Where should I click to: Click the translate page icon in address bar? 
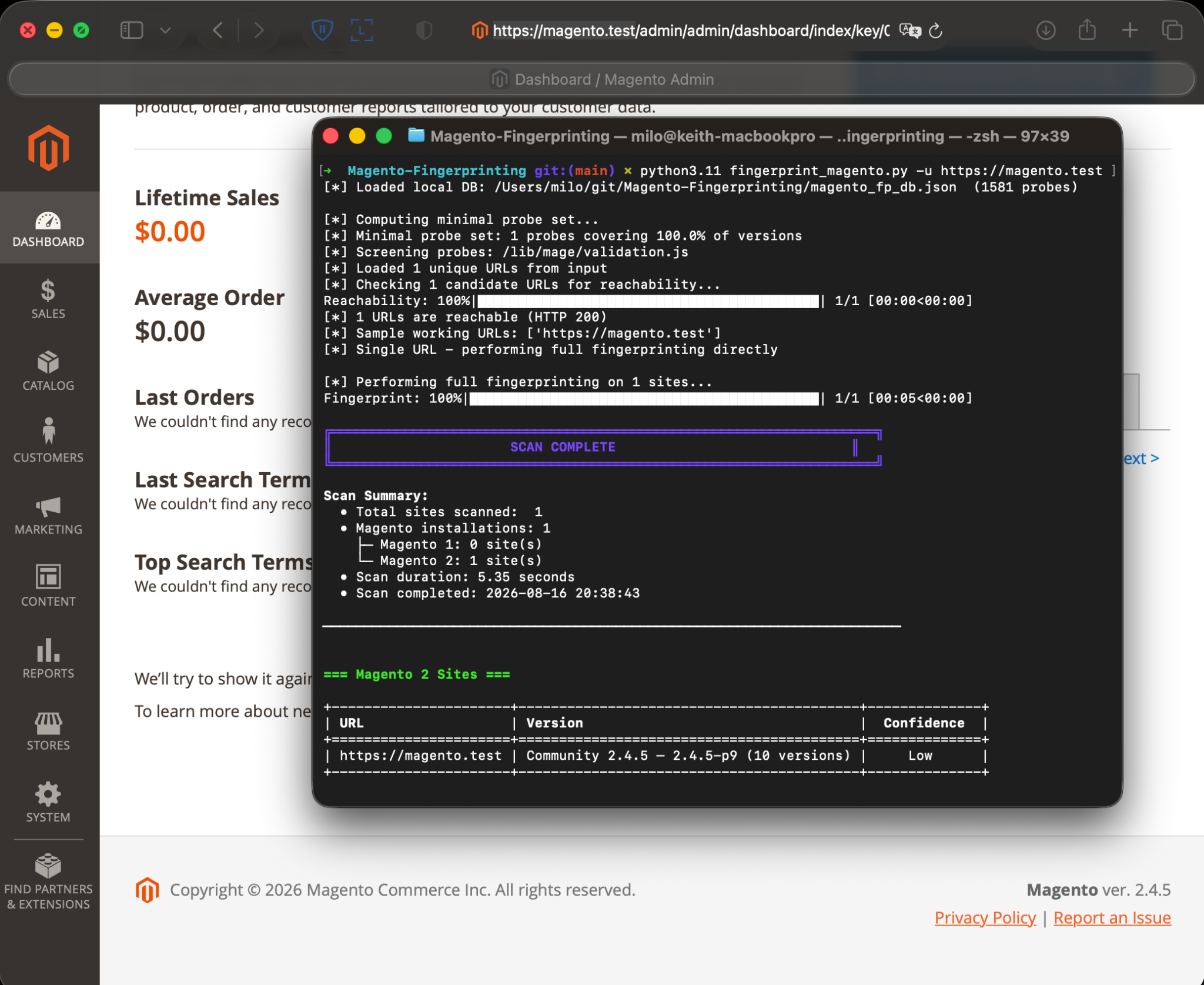pos(909,30)
